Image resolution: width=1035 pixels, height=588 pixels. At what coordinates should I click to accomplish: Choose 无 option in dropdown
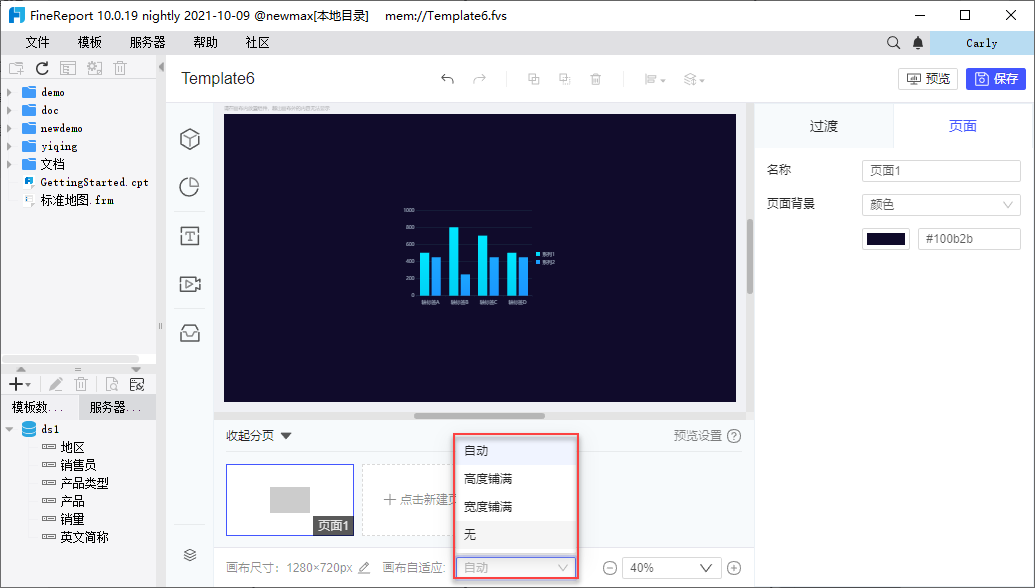coord(516,535)
